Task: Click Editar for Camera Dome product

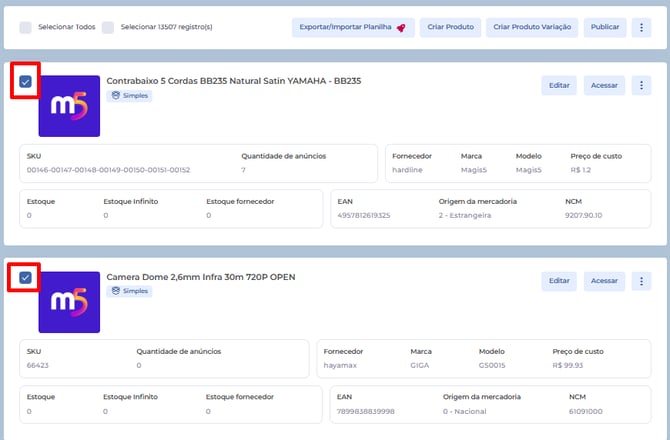Action: coord(559,281)
